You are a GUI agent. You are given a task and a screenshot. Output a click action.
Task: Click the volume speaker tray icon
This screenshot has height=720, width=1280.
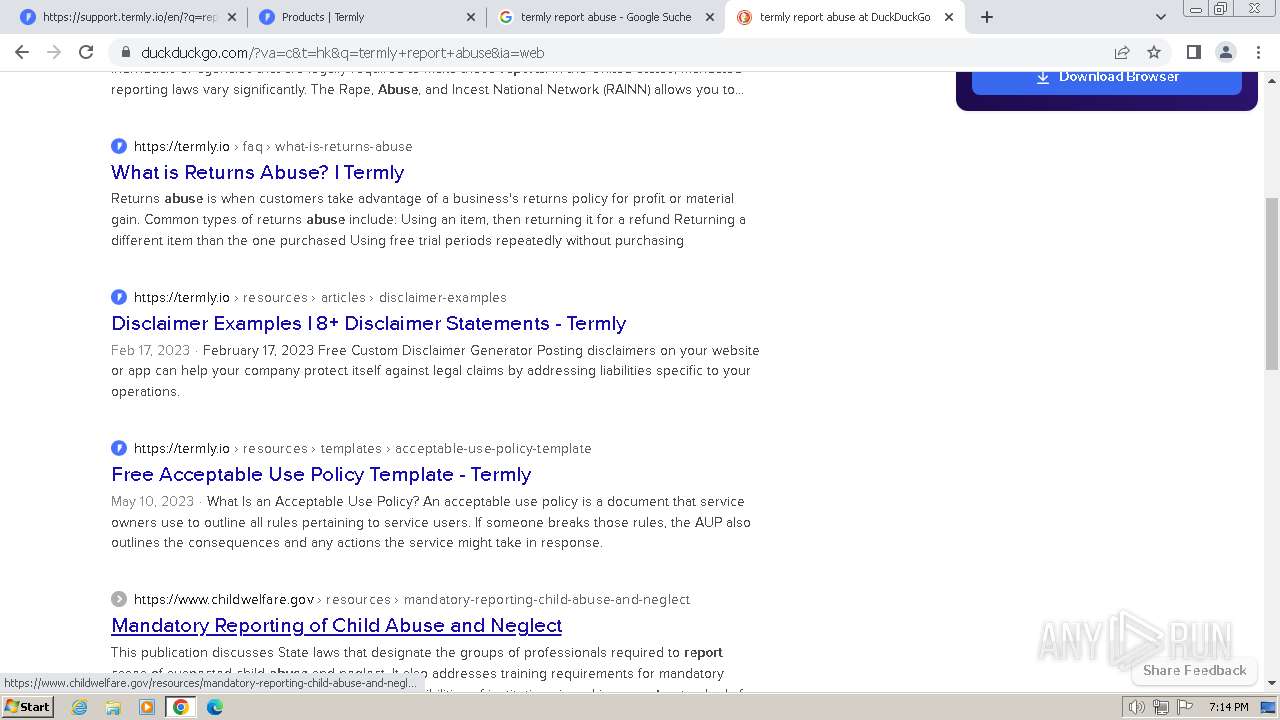point(1137,707)
